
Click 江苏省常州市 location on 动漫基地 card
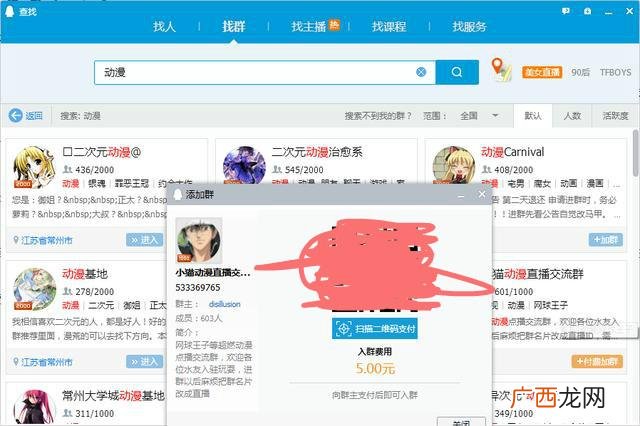pyautogui.click(x=43, y=362)
